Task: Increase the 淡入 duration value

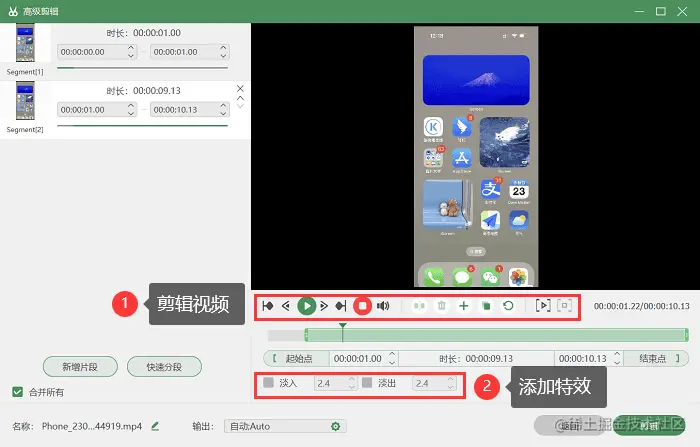Action: [352, 379]
